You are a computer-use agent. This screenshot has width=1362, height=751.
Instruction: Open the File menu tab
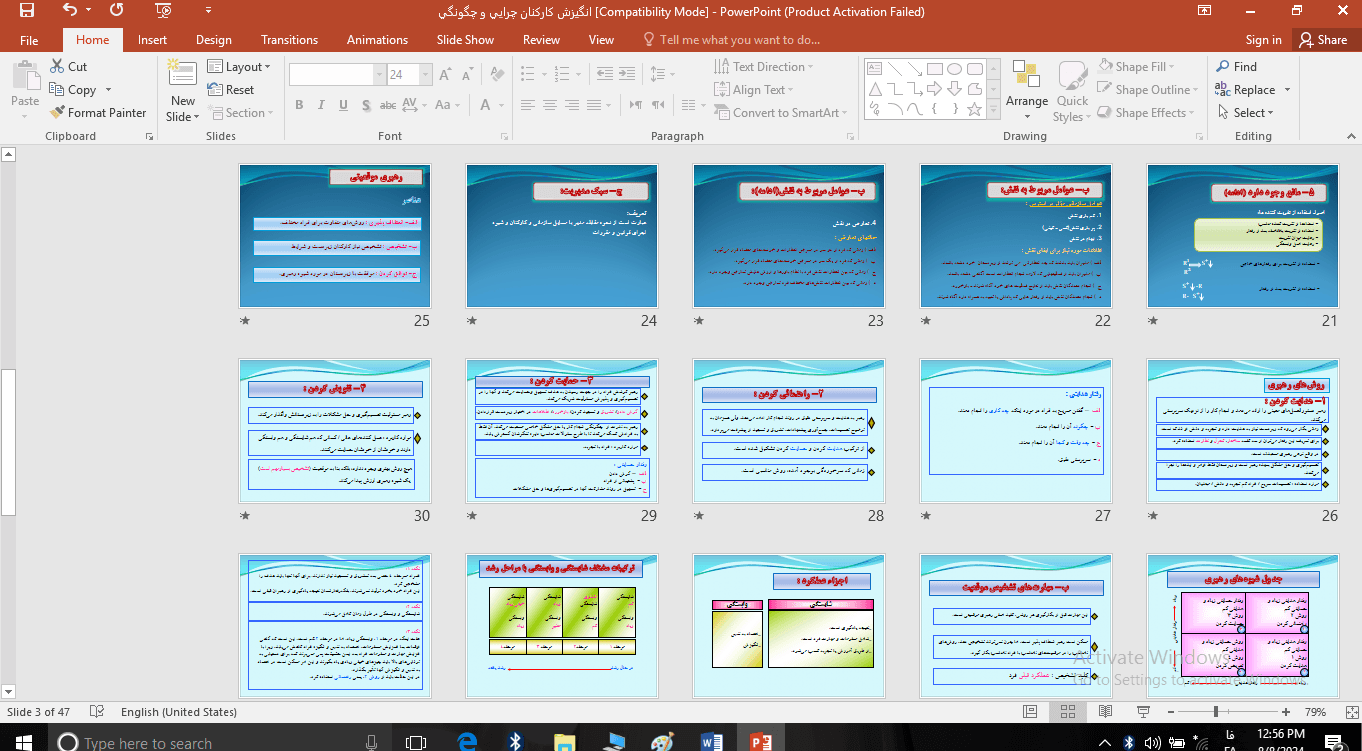29,40
